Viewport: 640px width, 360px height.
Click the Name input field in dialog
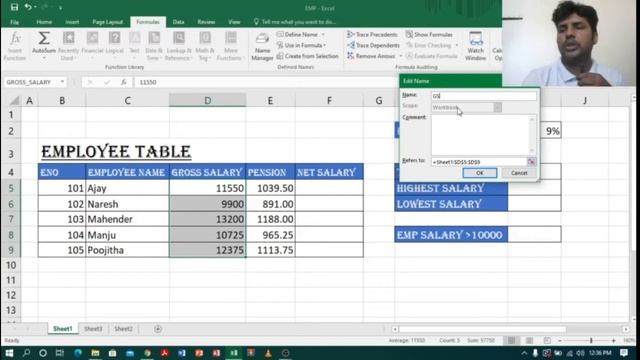click(484, 96)
